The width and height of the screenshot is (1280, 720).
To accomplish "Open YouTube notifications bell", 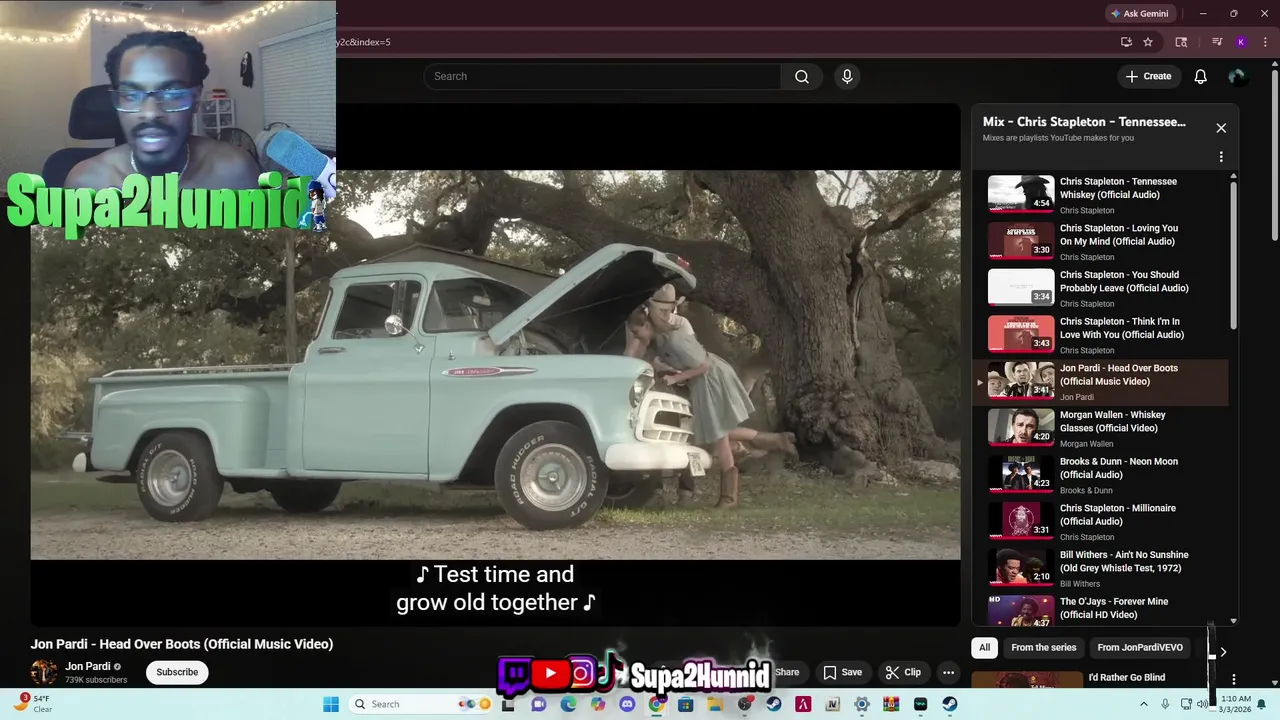I will click(x=1200, y=76).
